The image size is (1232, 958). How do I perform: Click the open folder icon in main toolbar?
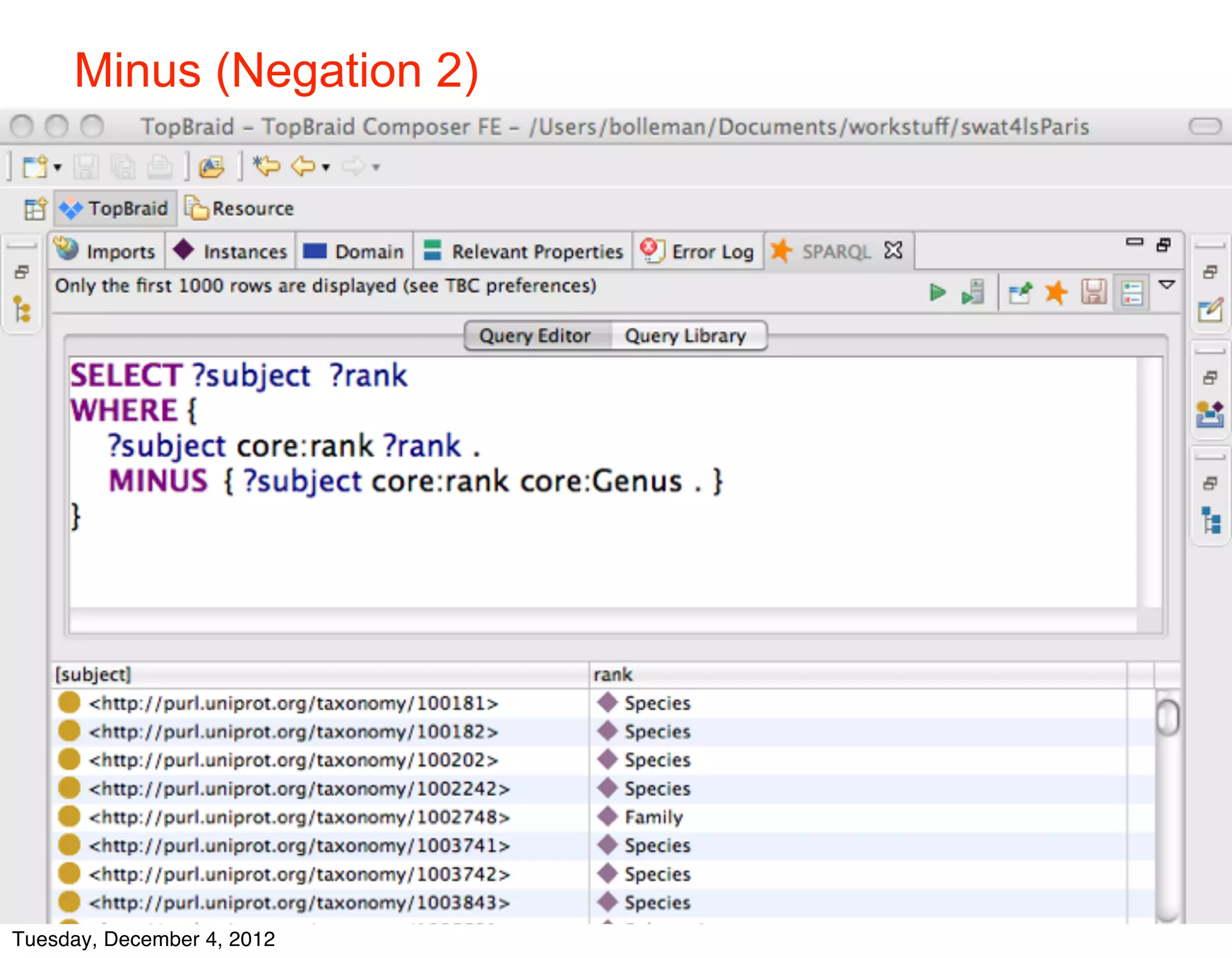tap(212, 167)
